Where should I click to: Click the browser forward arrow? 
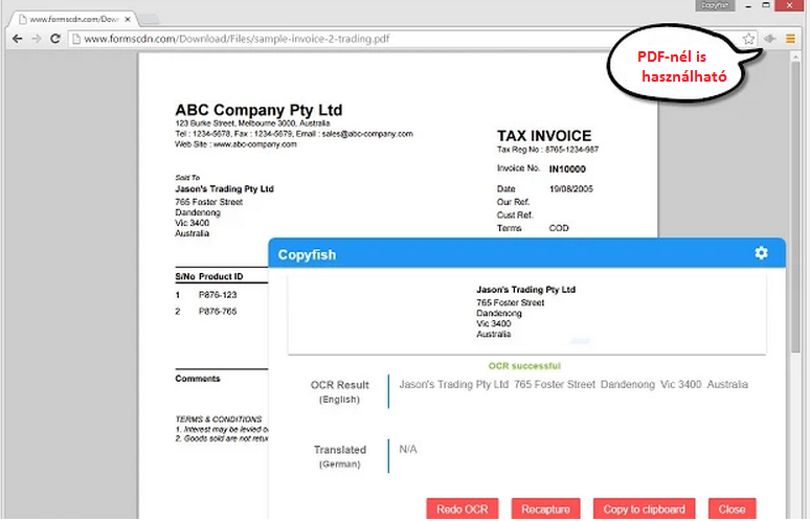pyautogui.click(x=36, y=39)
